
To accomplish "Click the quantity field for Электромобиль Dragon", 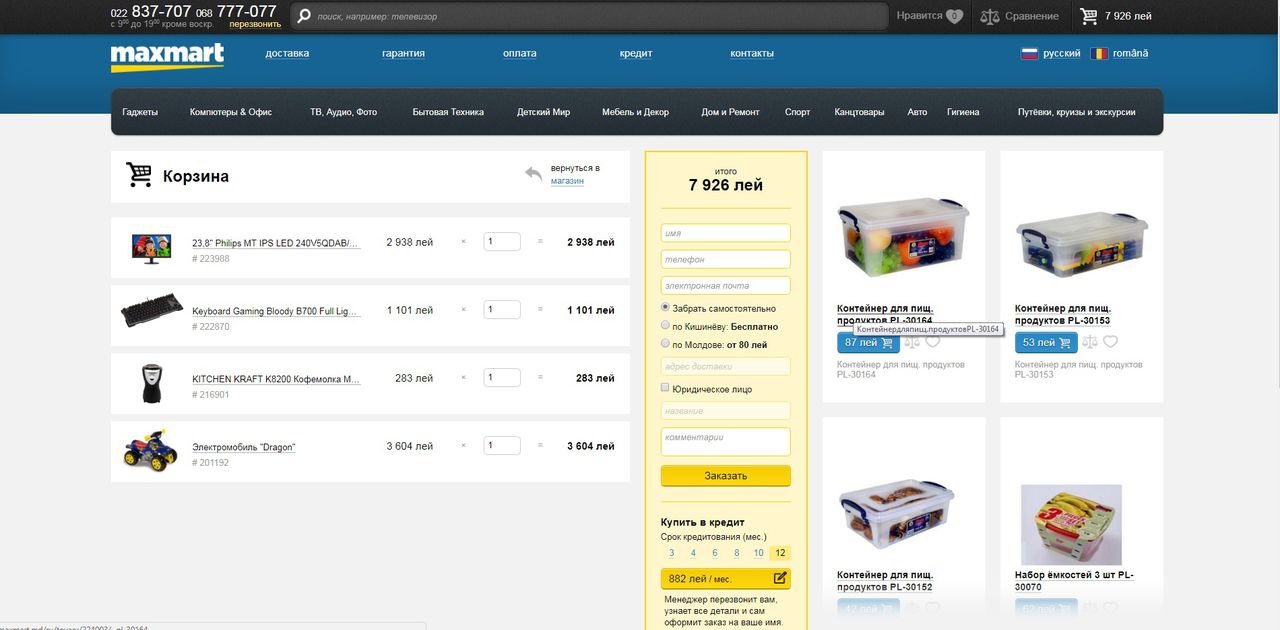I will [502, 446].
